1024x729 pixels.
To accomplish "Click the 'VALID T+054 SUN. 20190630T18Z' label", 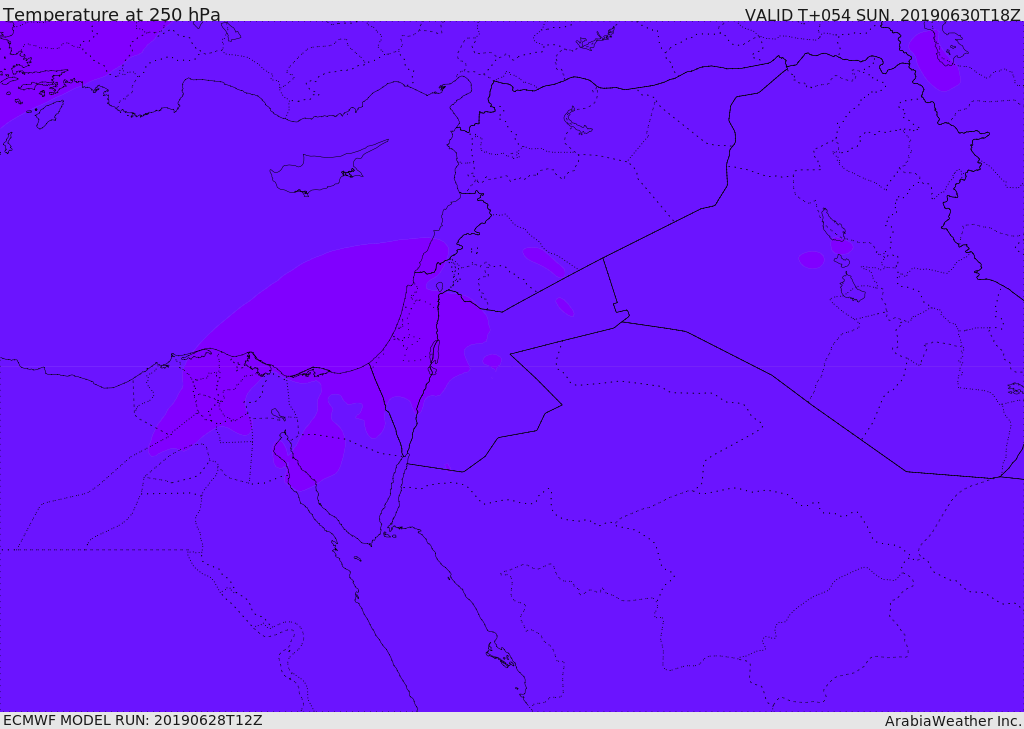I will (882, 14).
